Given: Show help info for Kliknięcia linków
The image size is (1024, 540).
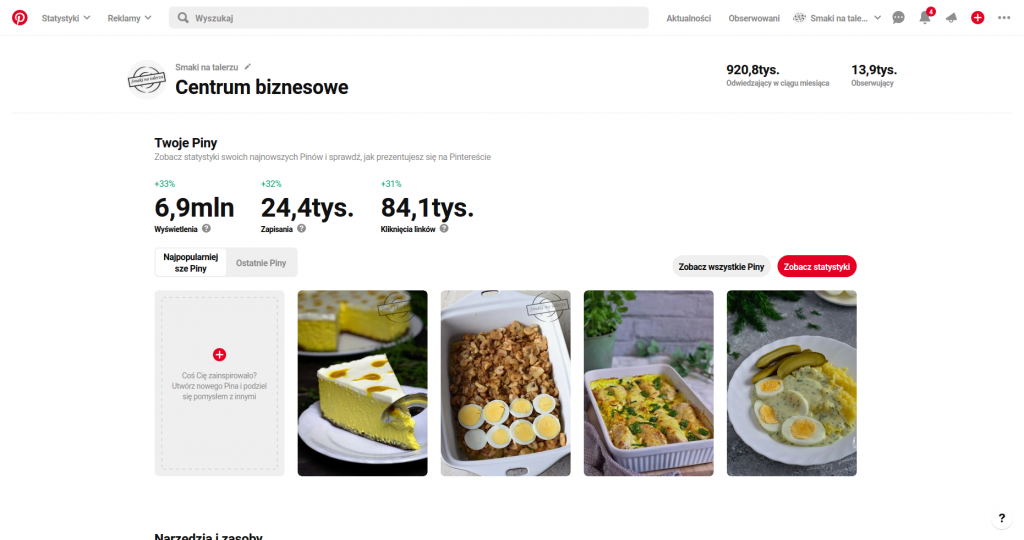Looking at the screenshot, I should [x=444, y=229].
